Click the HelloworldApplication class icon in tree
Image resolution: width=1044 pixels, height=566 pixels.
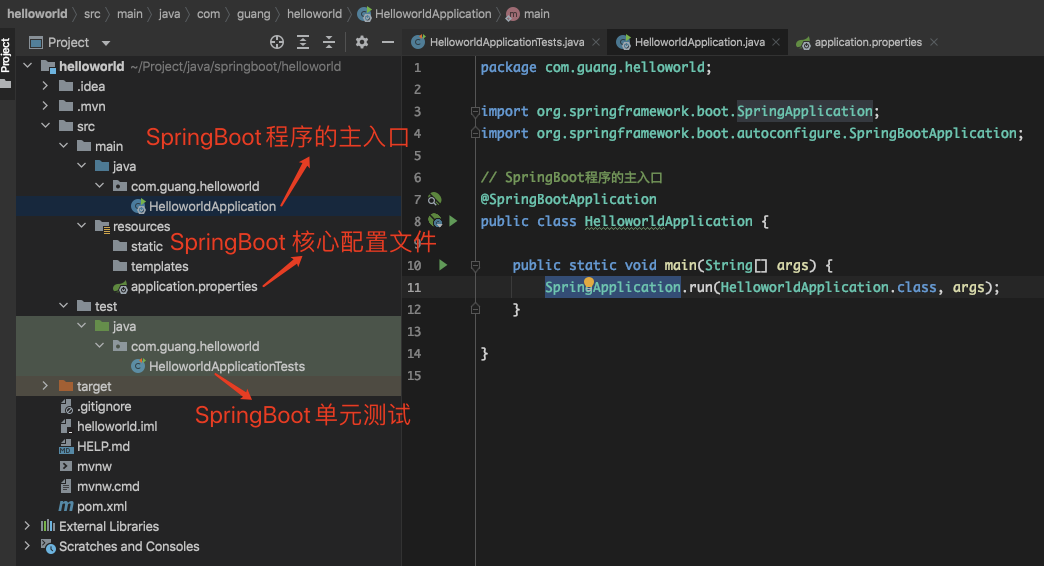(x=138, y=206)
